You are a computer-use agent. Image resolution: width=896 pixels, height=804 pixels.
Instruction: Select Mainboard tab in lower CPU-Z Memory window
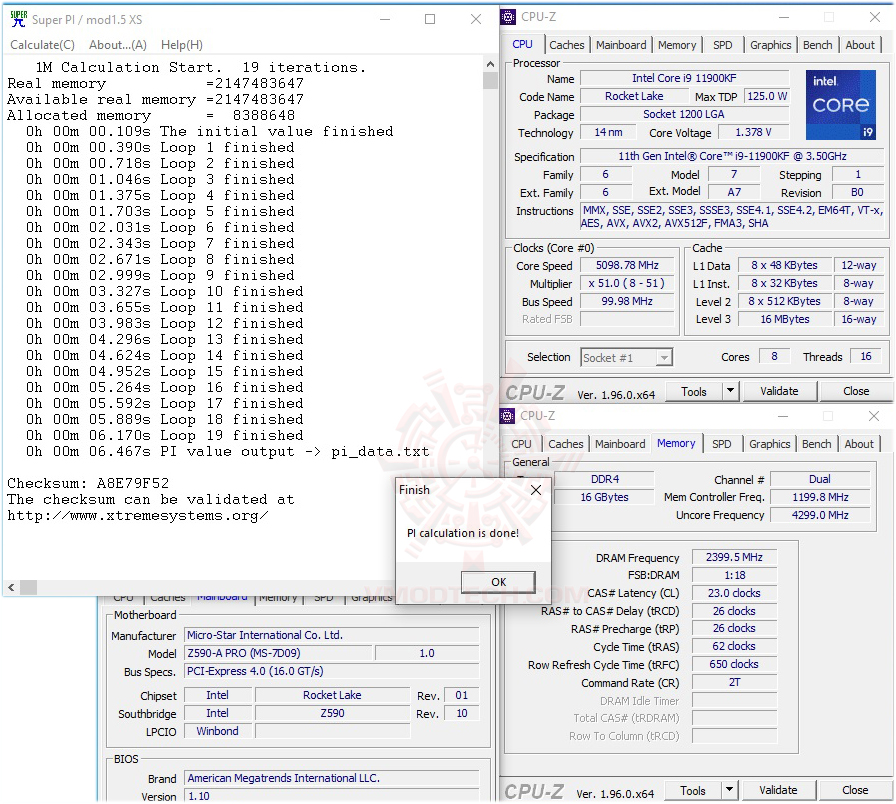pos(620,444)
